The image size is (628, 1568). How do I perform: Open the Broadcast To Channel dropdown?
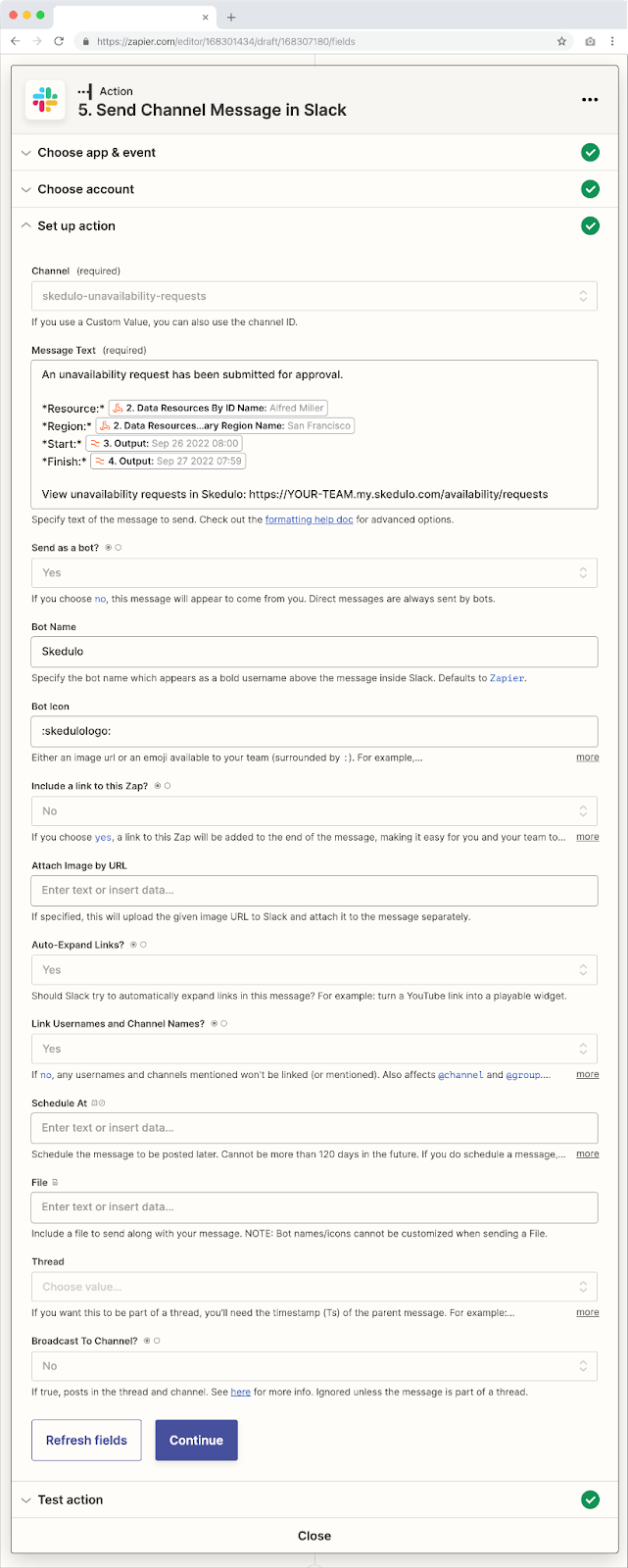tap(314, 1366)
